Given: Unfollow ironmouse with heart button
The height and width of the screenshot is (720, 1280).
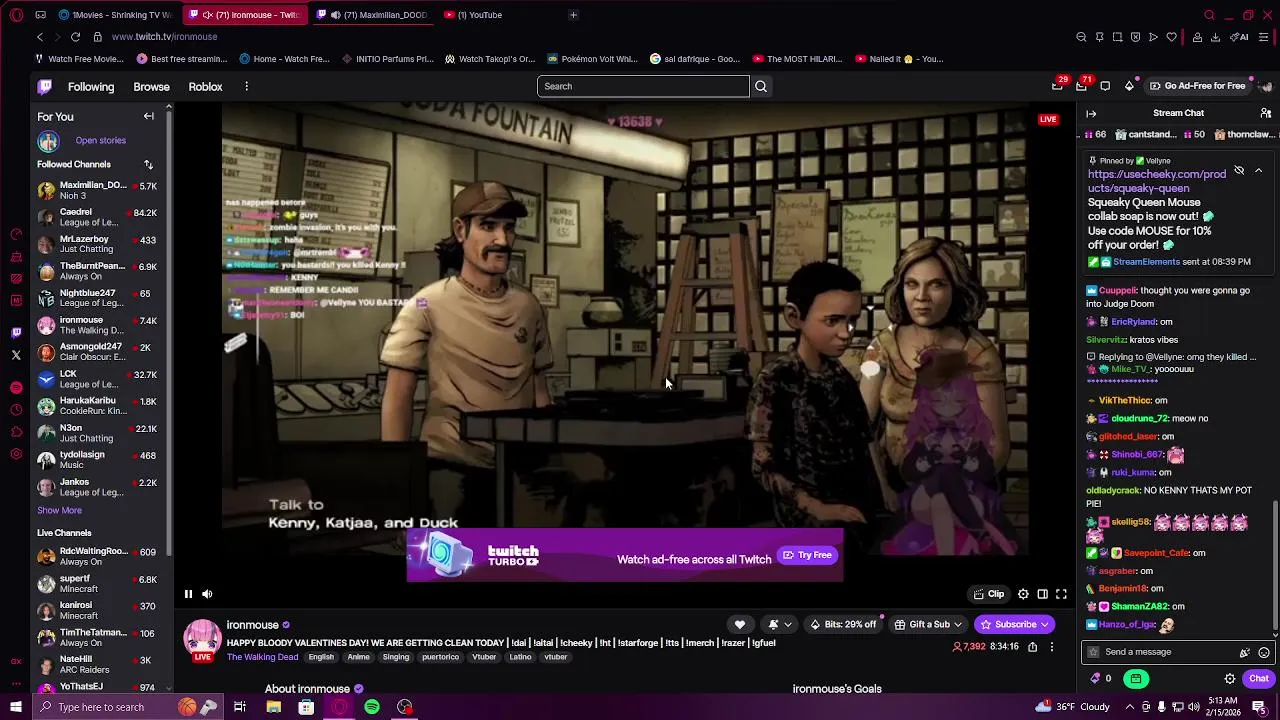Looking at the screenshot, I should click(740, 624).
